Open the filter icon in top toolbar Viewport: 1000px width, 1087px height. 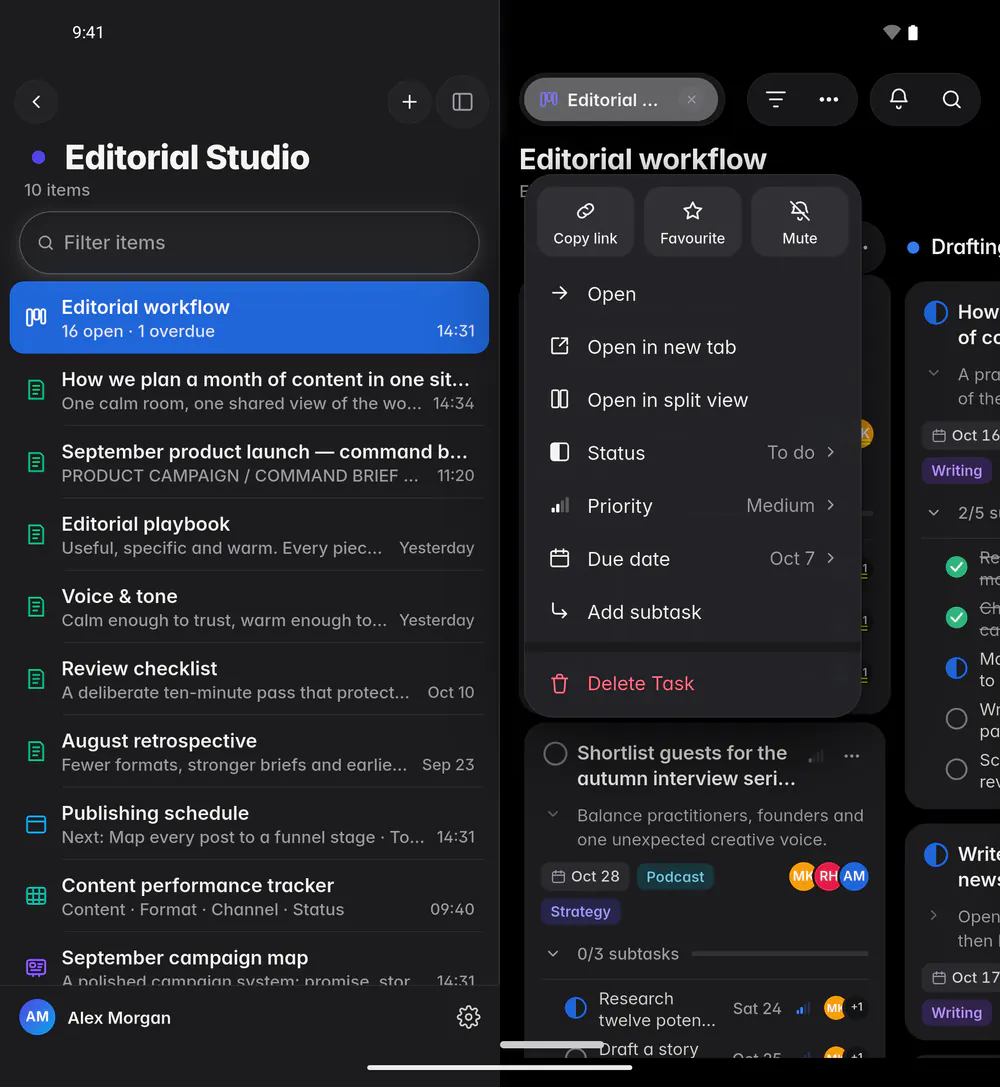click(x=775, y=100)
